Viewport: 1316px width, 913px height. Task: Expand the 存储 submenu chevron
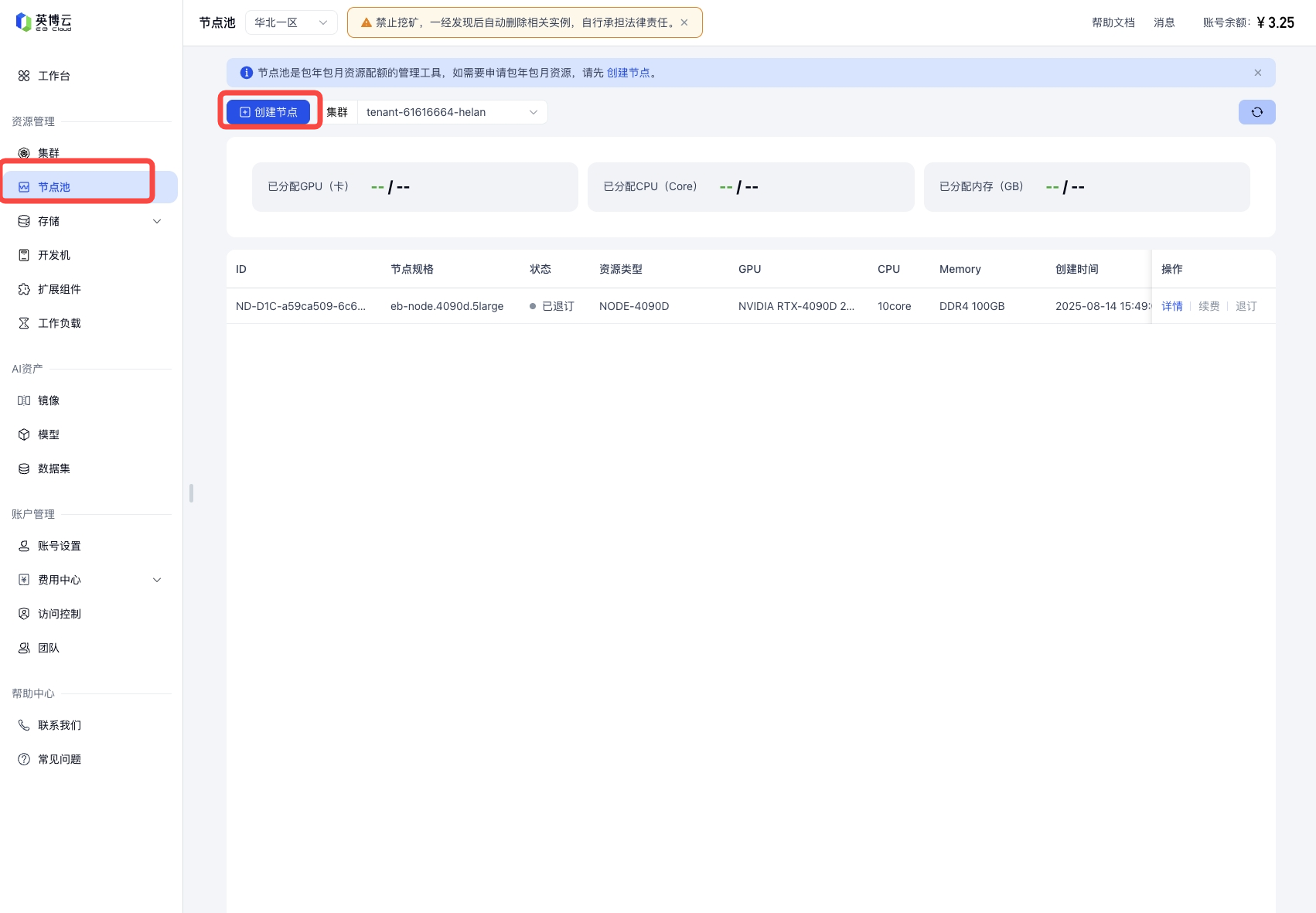click(157, 221)
